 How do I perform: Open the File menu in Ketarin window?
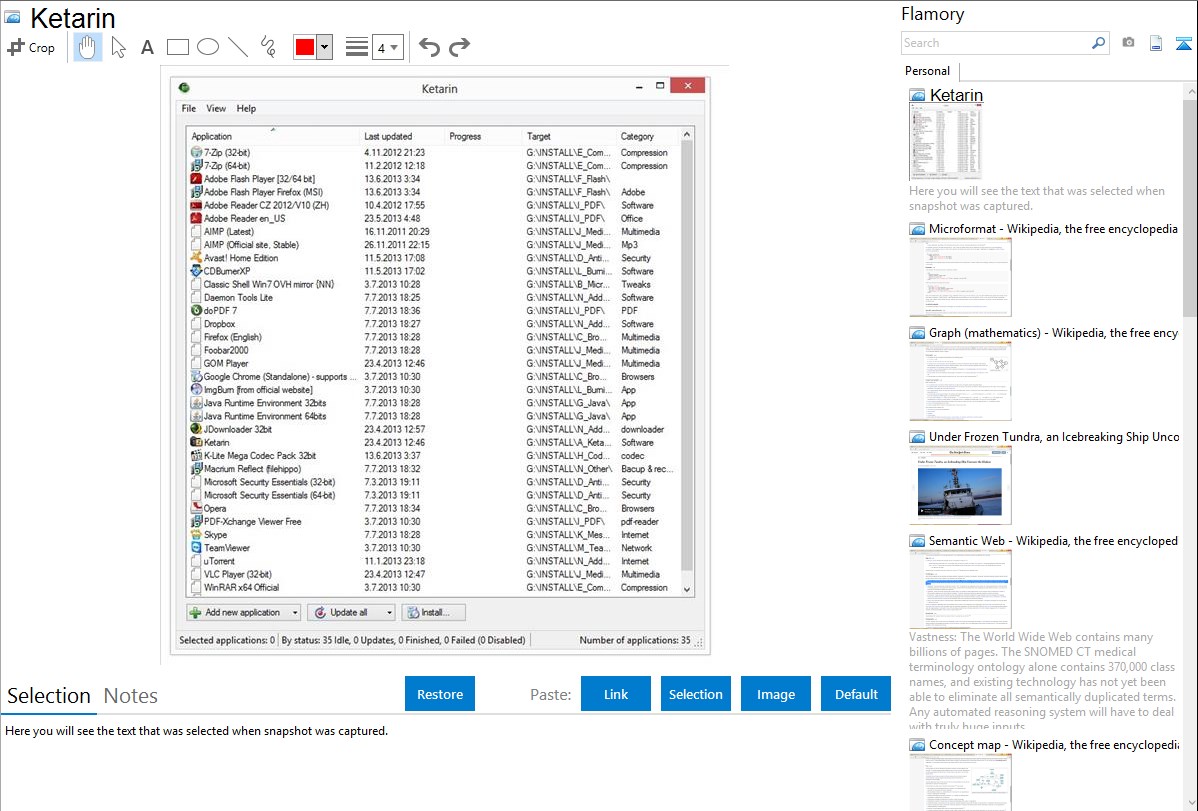(x=189, y=109)
